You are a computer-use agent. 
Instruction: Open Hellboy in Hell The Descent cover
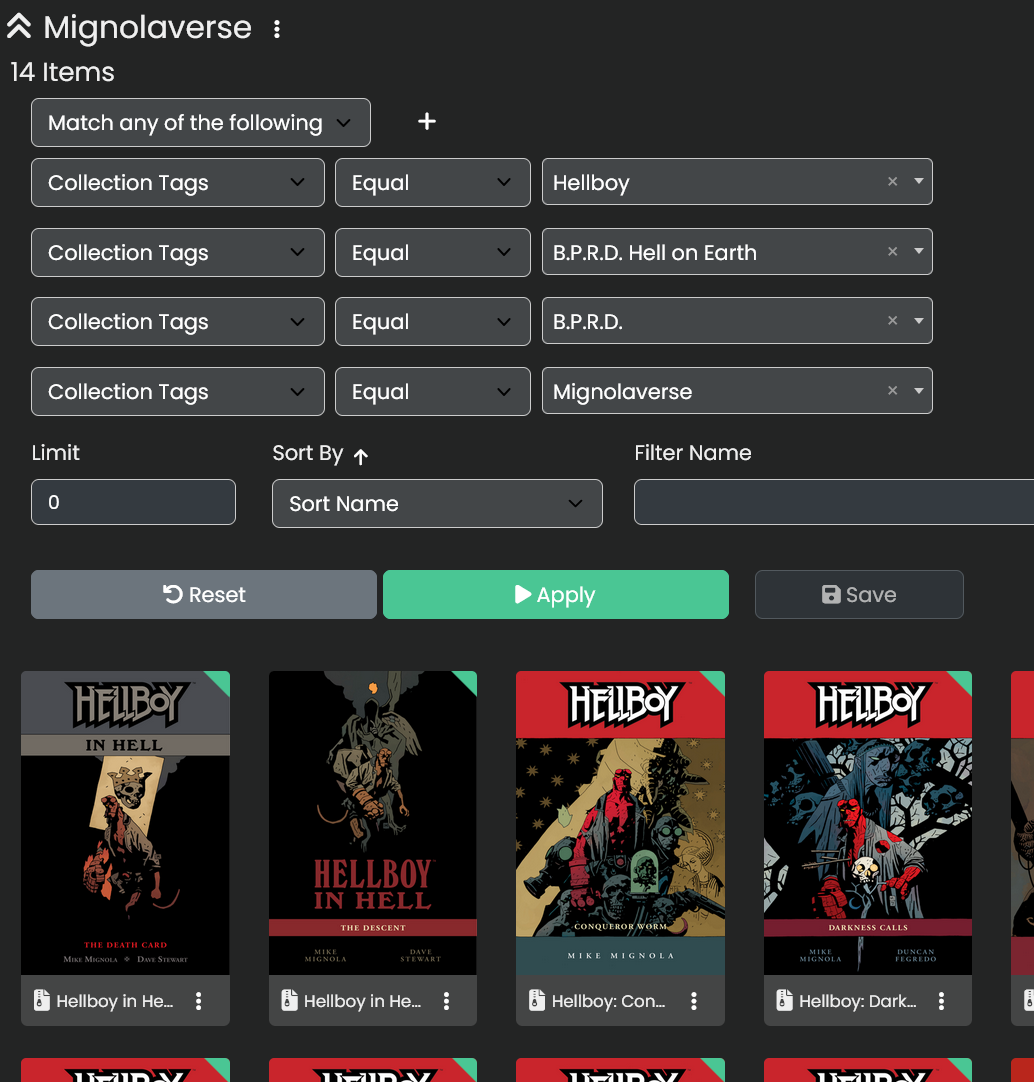(x=373, y=823)
